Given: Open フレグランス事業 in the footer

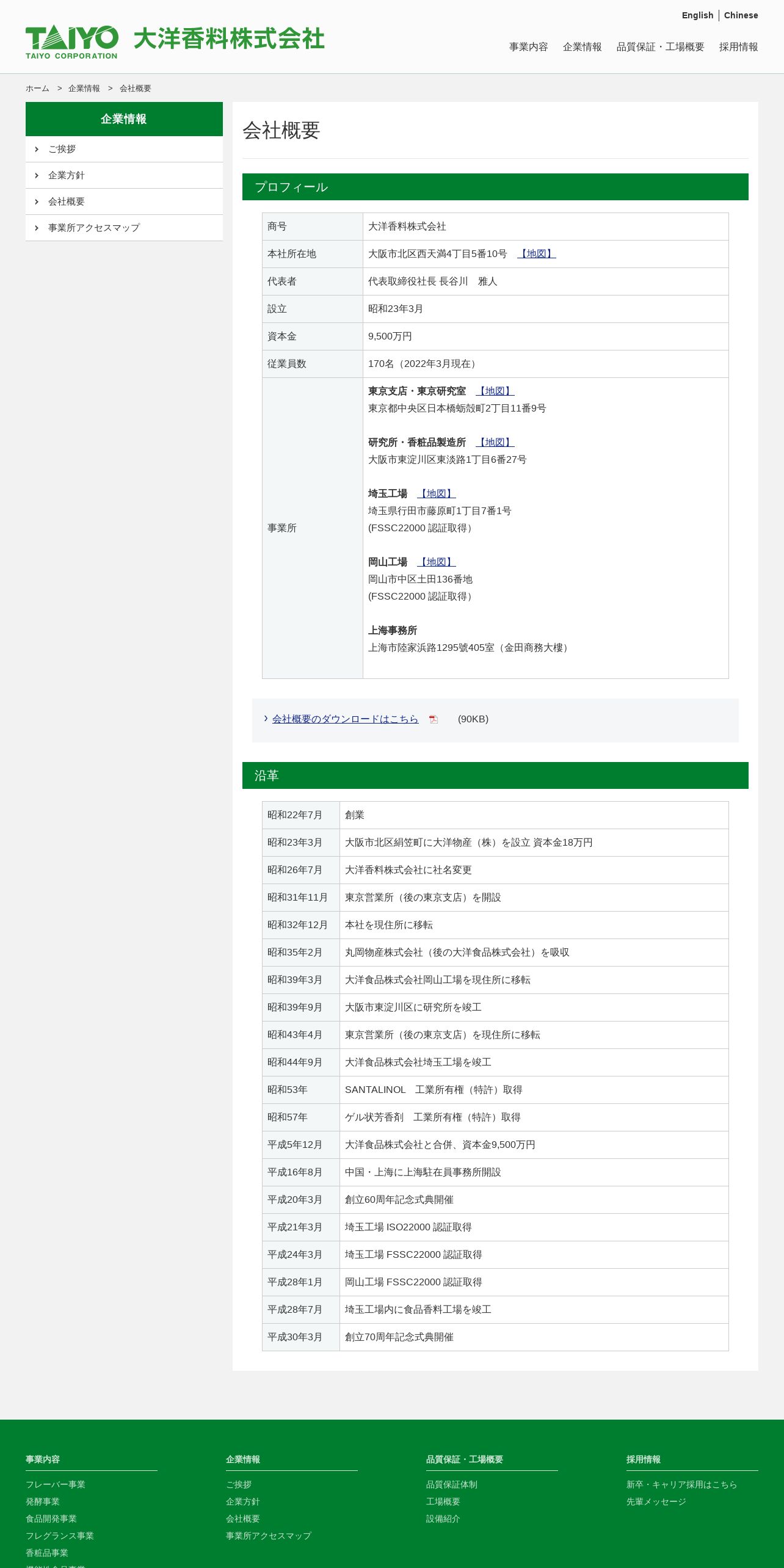Looking at the screenshot, I should click(60, 1536).
